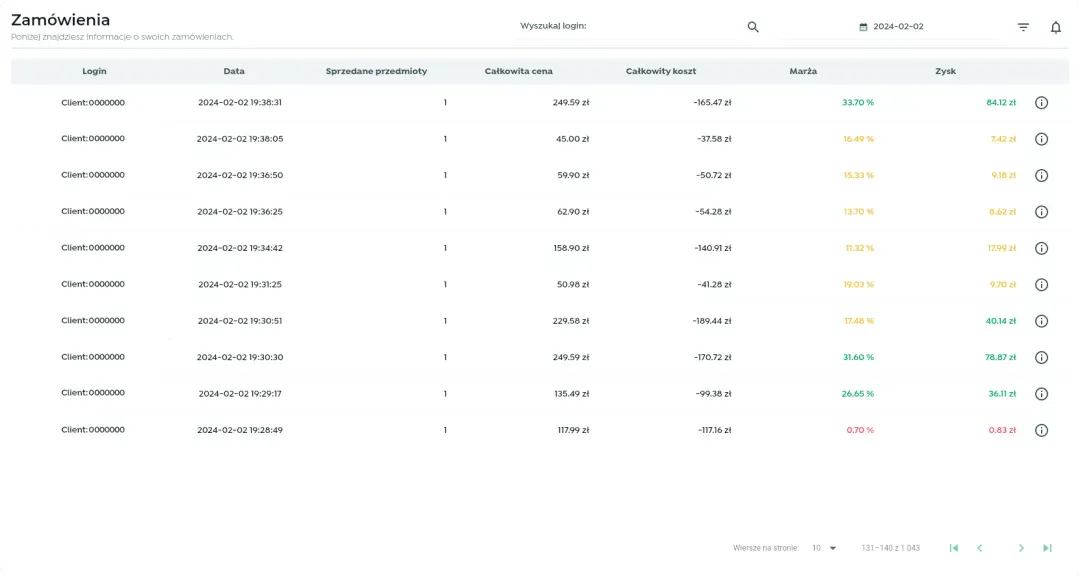Screen dimensions: 1080x576
Task: View info for order with 0.70 % margin
Action: 1041,430
